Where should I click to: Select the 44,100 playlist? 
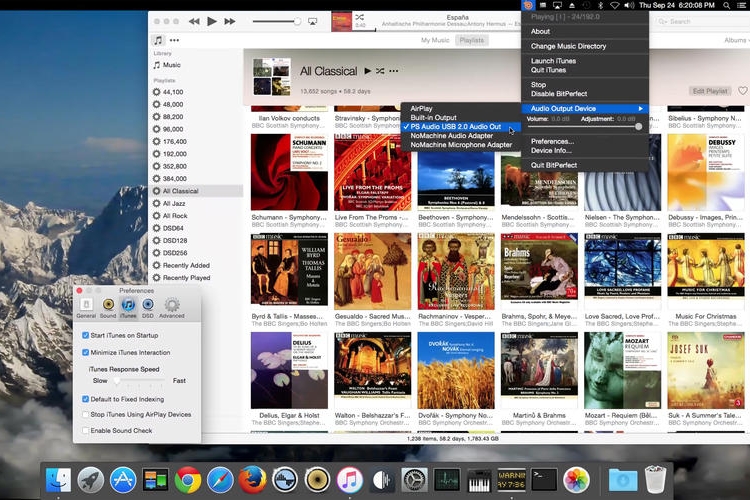195,92
